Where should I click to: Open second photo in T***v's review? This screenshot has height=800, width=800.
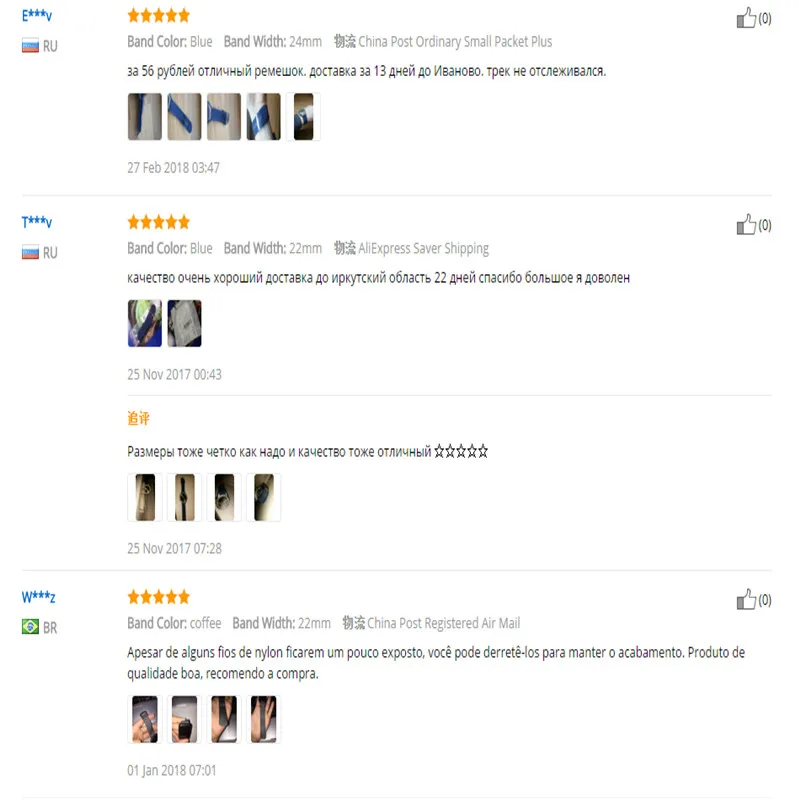tap(184, 323)
